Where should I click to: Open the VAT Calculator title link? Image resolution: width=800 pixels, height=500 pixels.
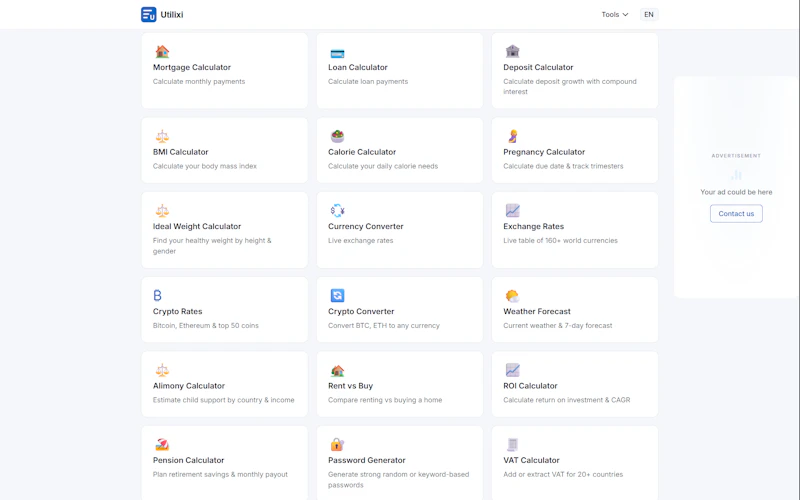(531, 460)
